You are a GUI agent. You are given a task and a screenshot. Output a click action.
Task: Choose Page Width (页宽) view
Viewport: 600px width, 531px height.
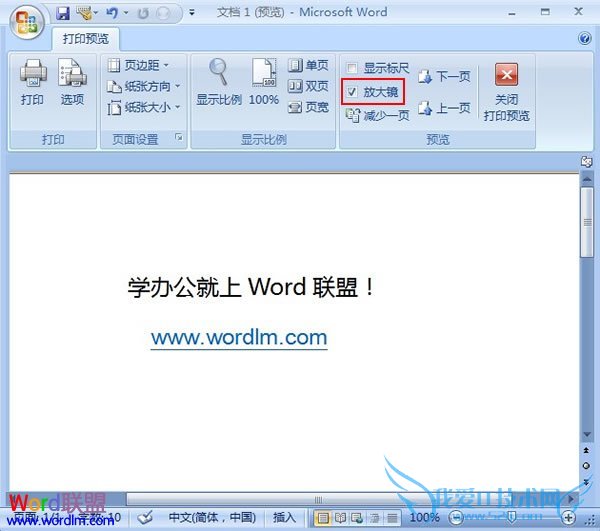pos(309,107)
